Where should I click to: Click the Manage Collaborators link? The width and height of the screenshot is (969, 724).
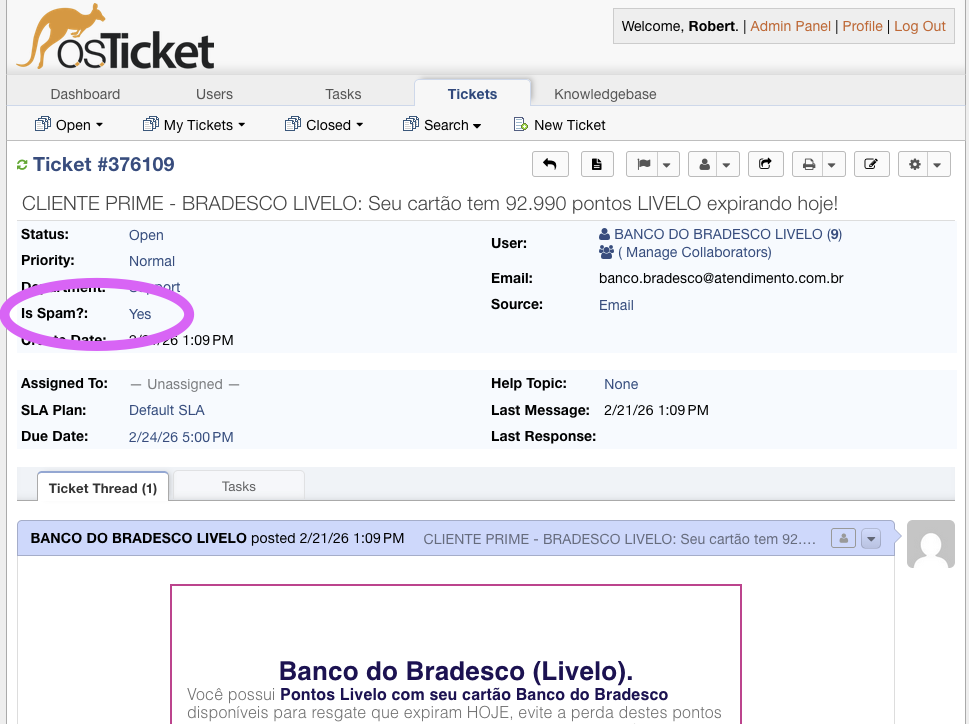[x=695, y=252]
